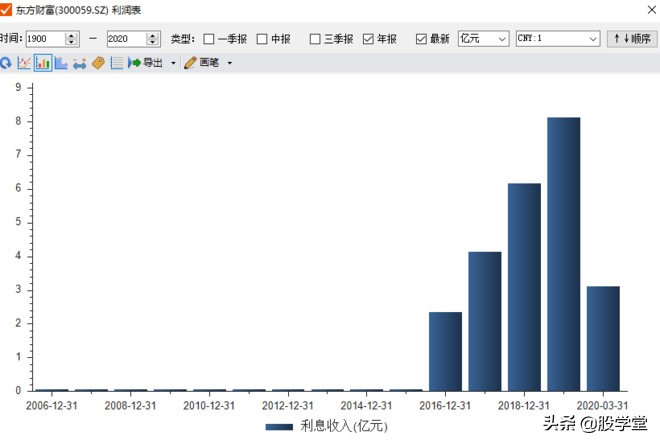Open the 导出 export dropdown arrow
The width and height of the screenshot is (660, 444).
[x=173, y=64]
